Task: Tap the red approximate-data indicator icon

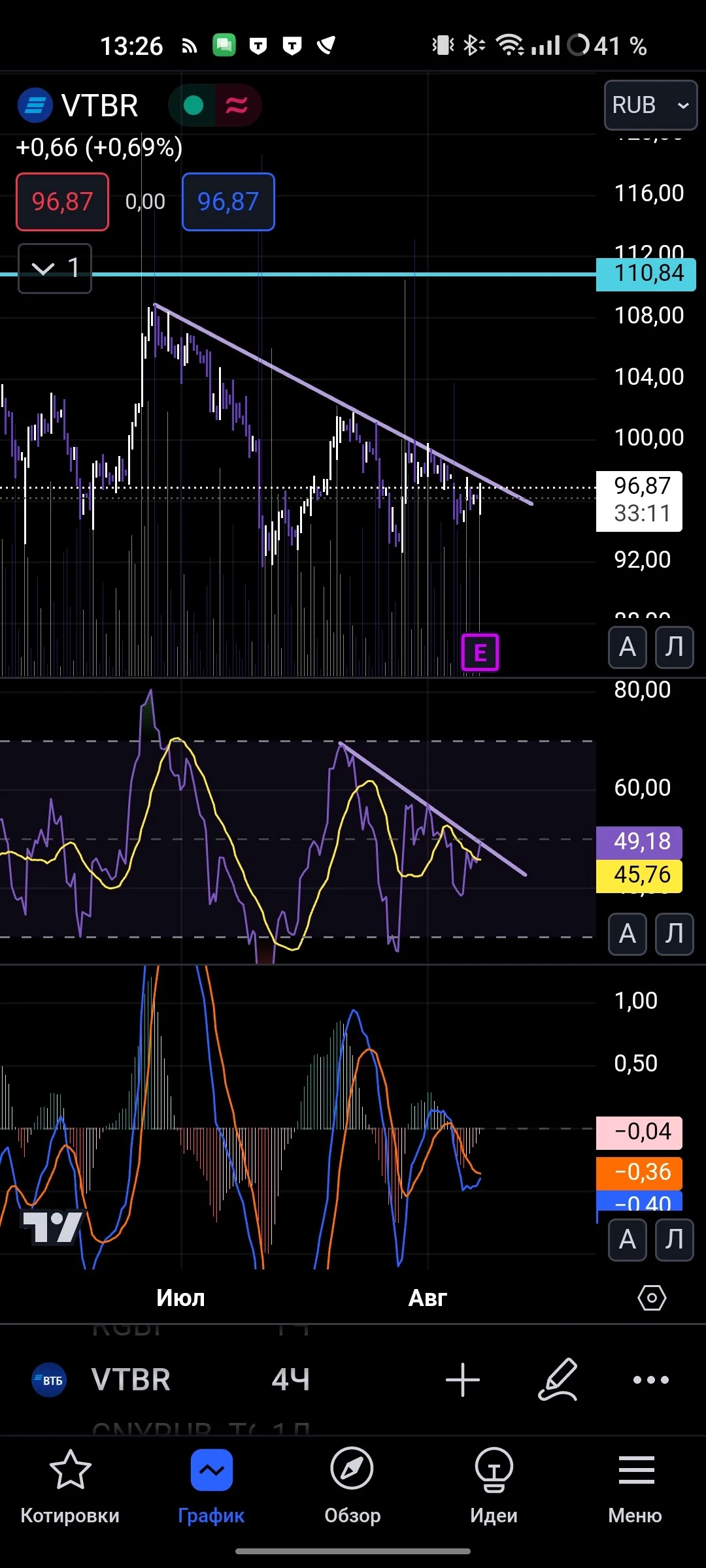Action: tap(237, 105)
